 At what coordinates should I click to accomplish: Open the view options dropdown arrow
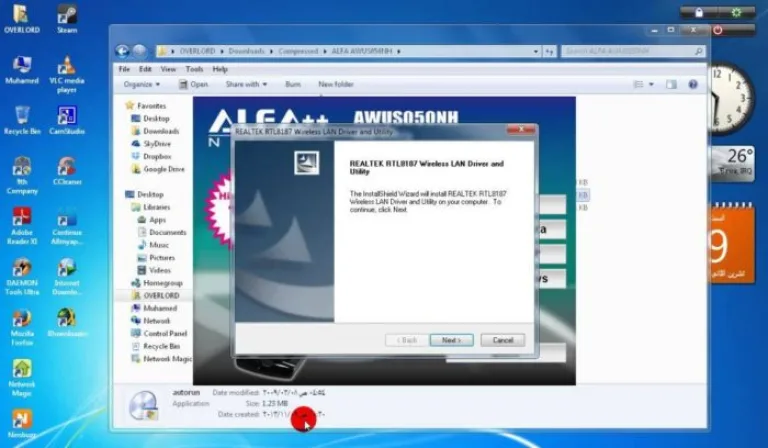coord(651,84)
